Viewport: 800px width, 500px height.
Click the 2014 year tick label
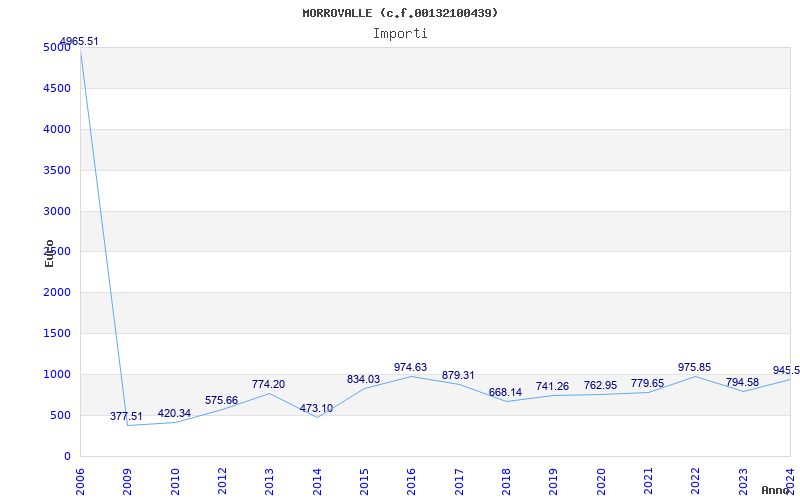point(317,482)
